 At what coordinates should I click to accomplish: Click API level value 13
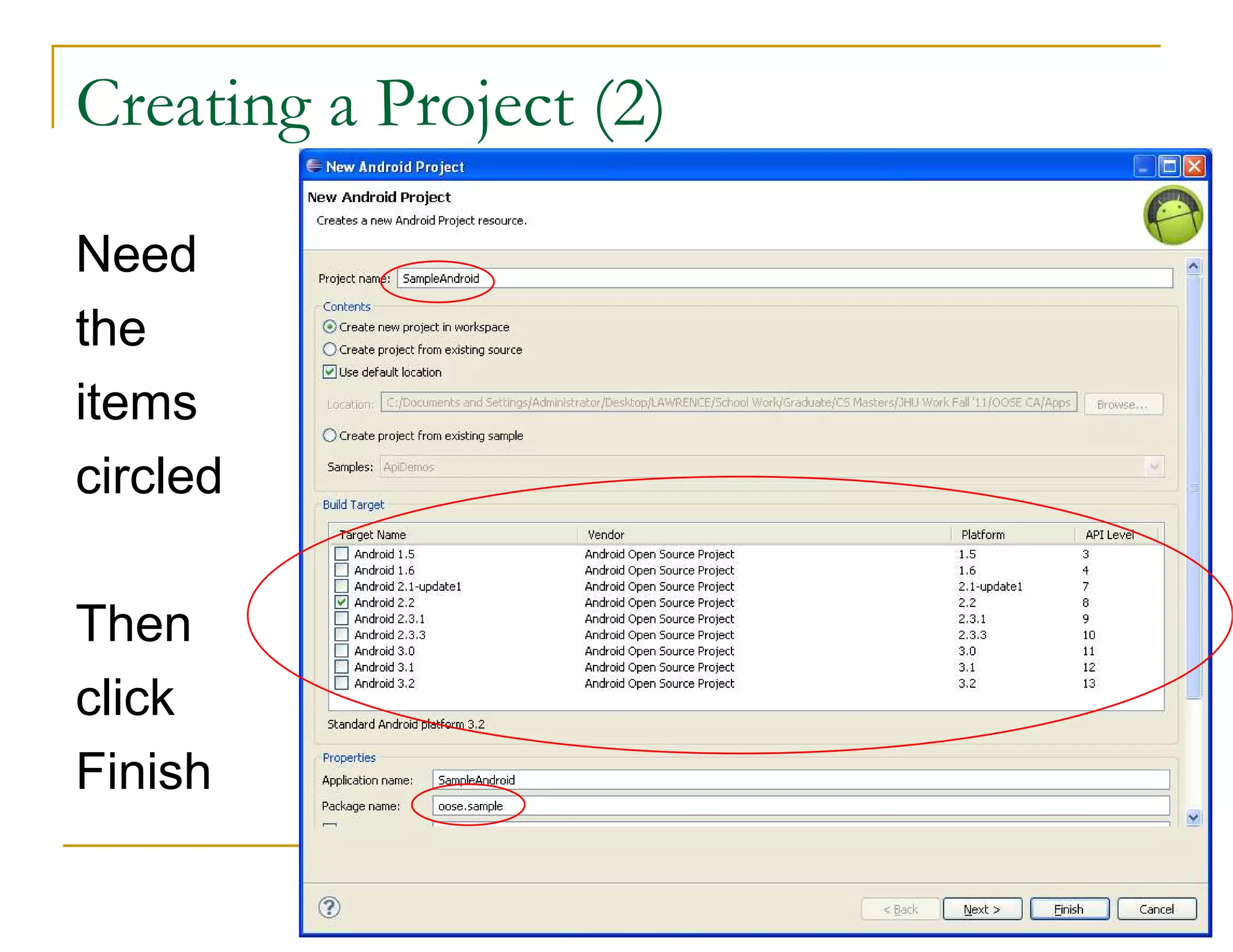[1089, 684]
